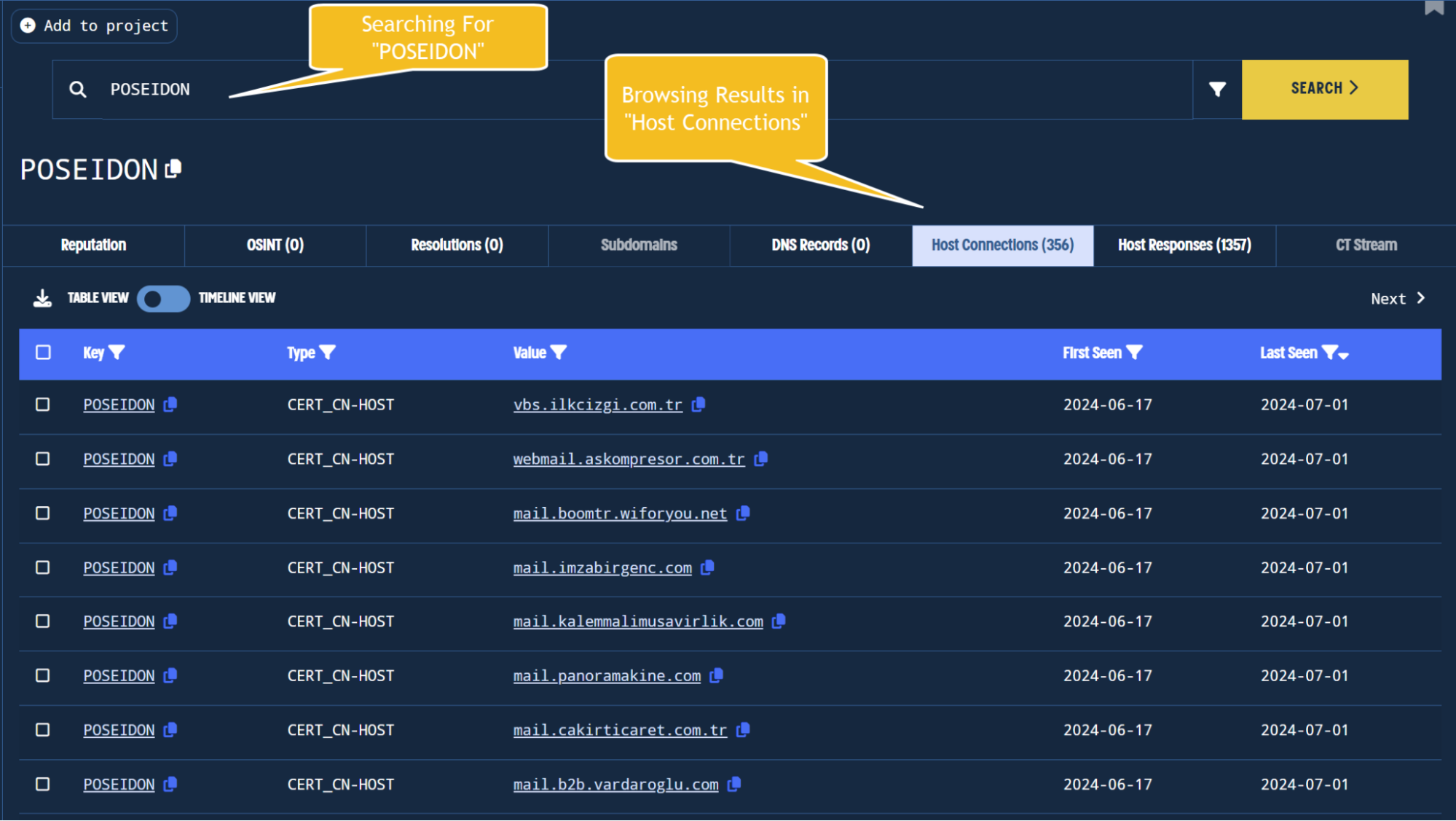
Task: Open POSEIDON key link in mail.imzabirgenc.com row
Action: [x=119, y=568]
